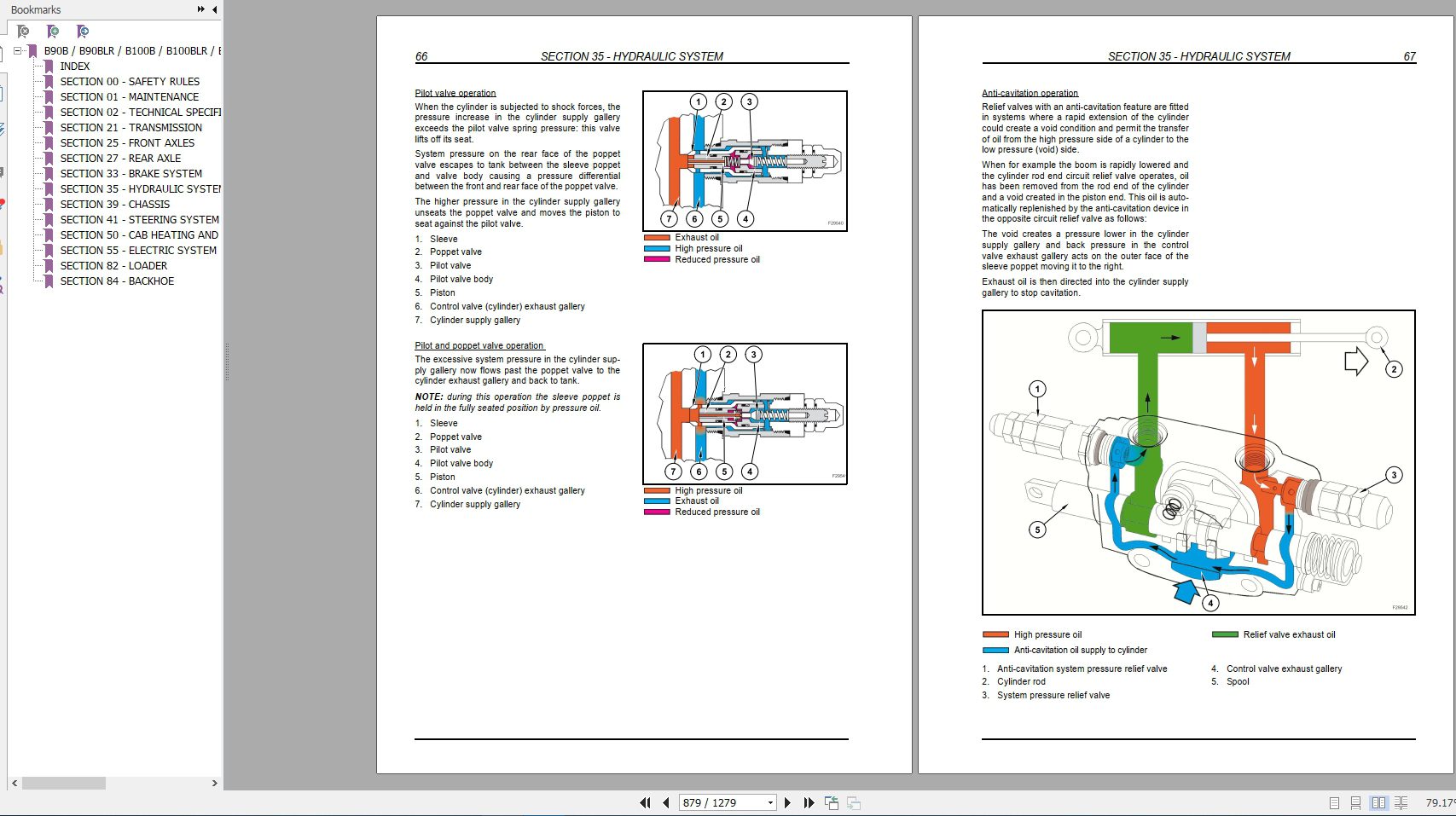
Task: Open the INDEX bookmark
Action: click(75, 66)
